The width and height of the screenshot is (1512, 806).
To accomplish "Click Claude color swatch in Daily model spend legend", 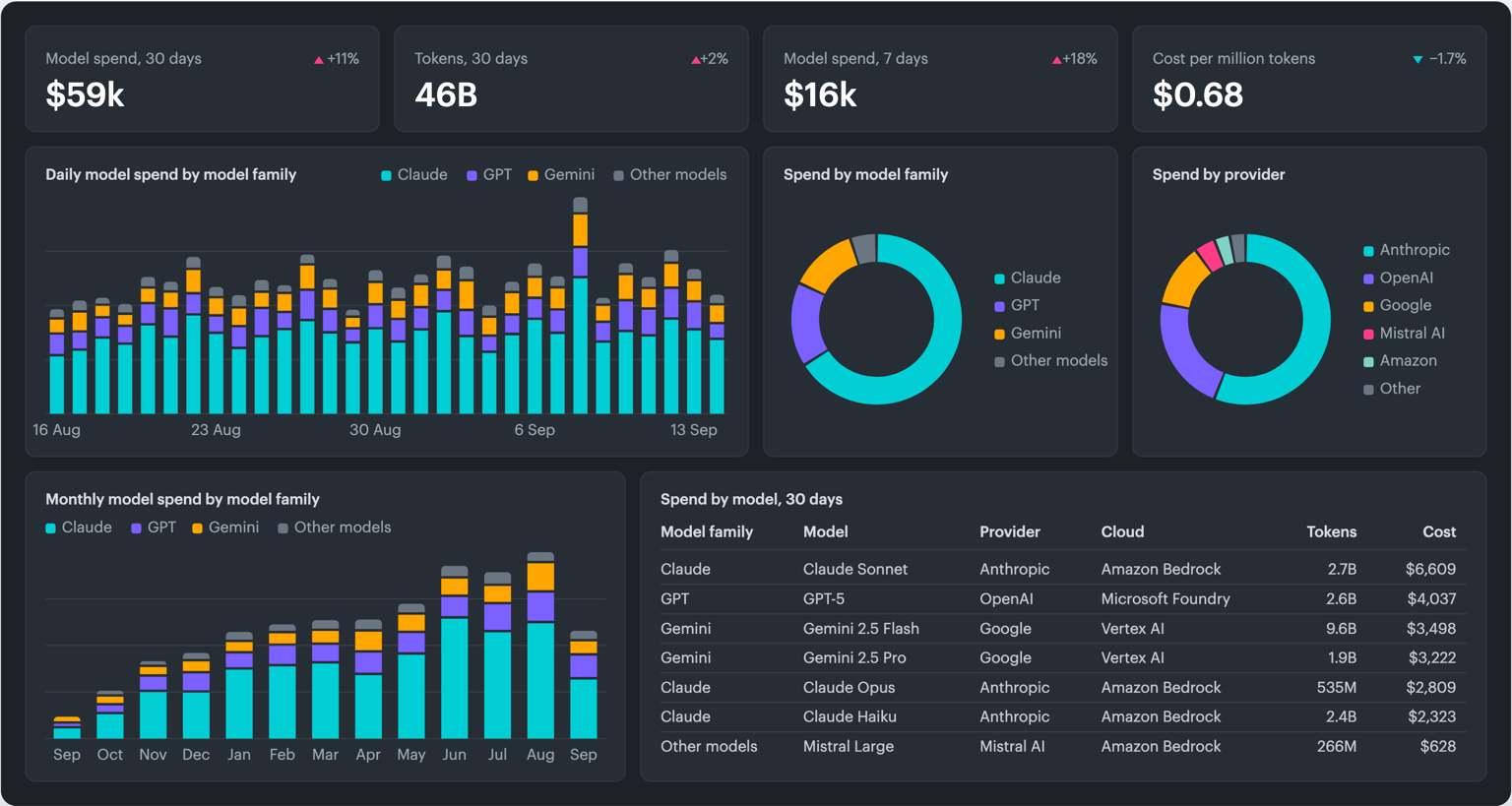I will tap(387, 175).
